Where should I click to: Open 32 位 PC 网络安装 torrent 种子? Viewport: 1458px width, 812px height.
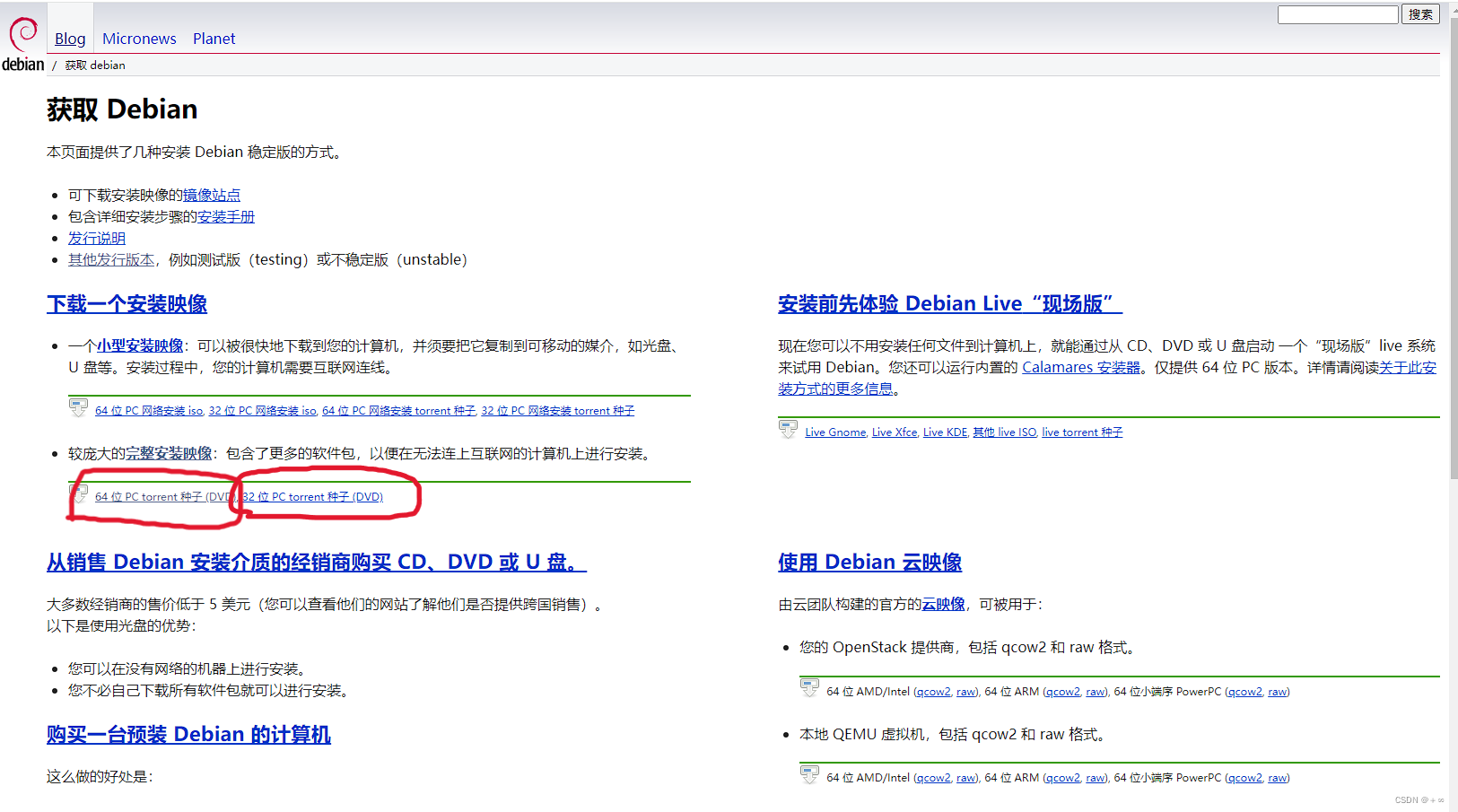558,411
